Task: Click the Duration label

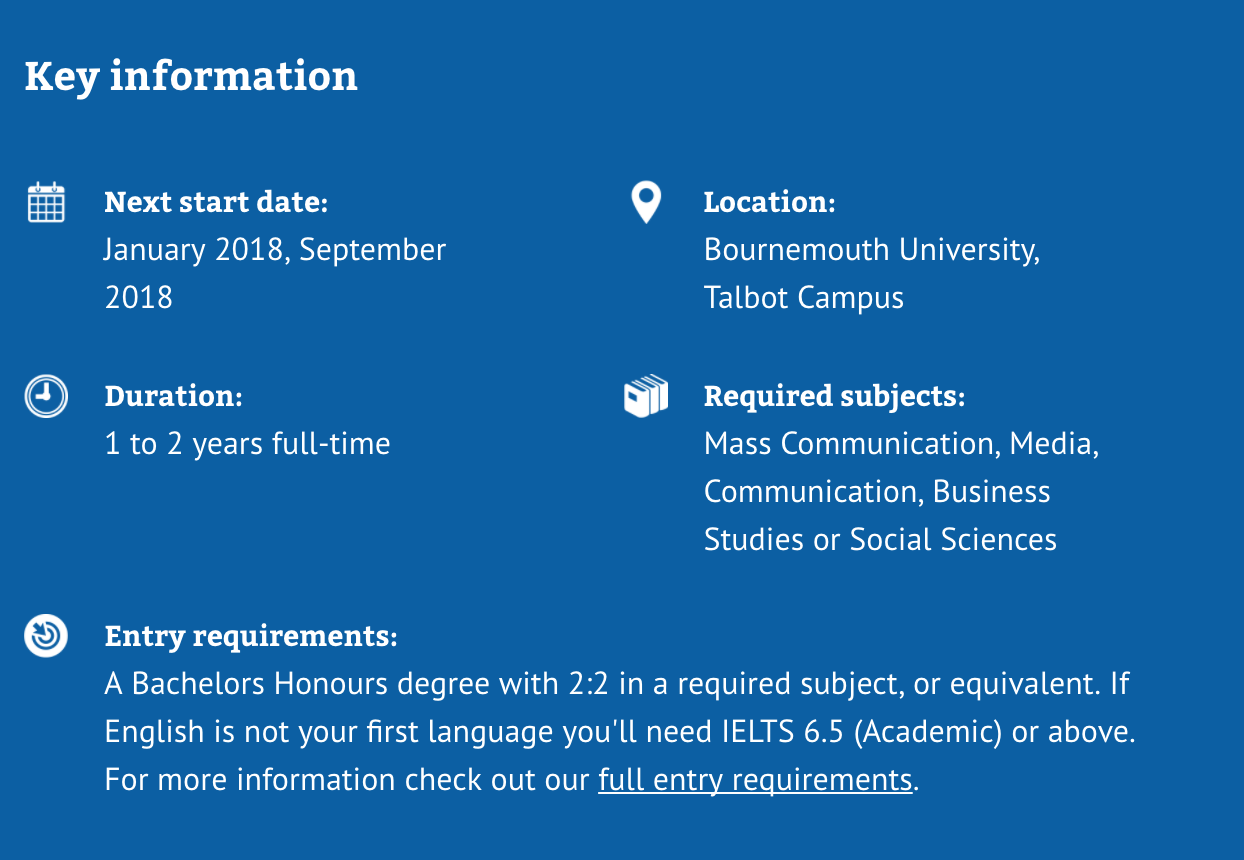Action: pos(173,396)
